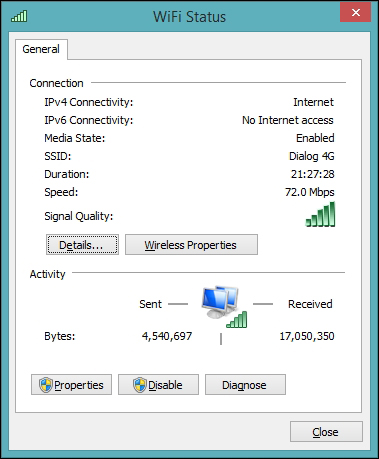Click the shield icon on Properties button

(x=46, y=385)
